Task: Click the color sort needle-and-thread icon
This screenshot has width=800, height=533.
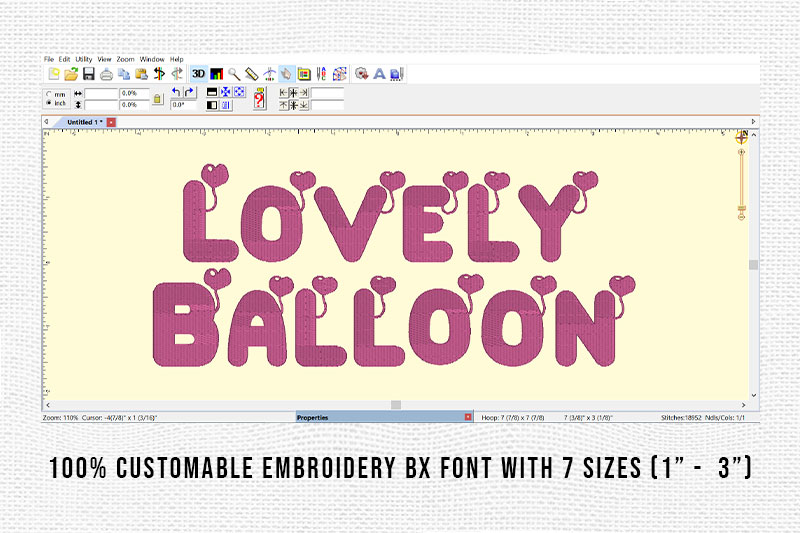Action: [159, 74]
